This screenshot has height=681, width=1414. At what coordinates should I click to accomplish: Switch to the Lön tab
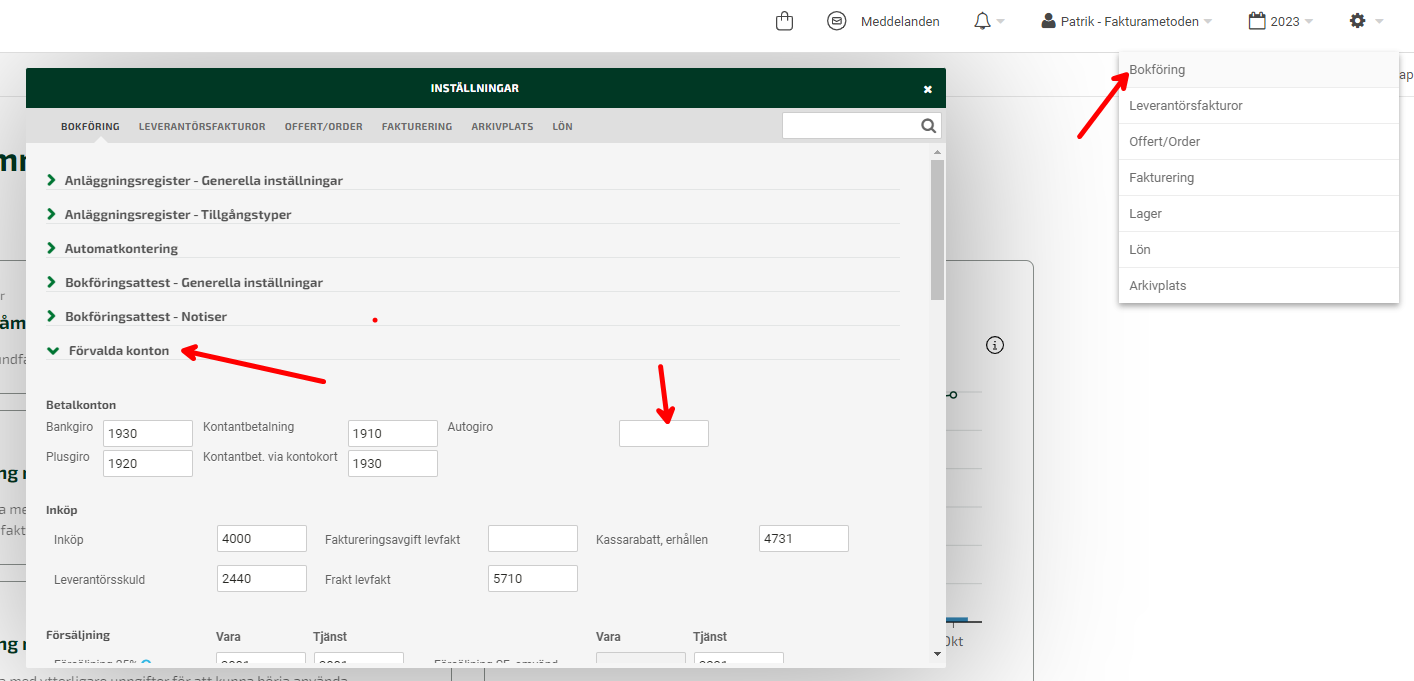click(x=562, y=127)
